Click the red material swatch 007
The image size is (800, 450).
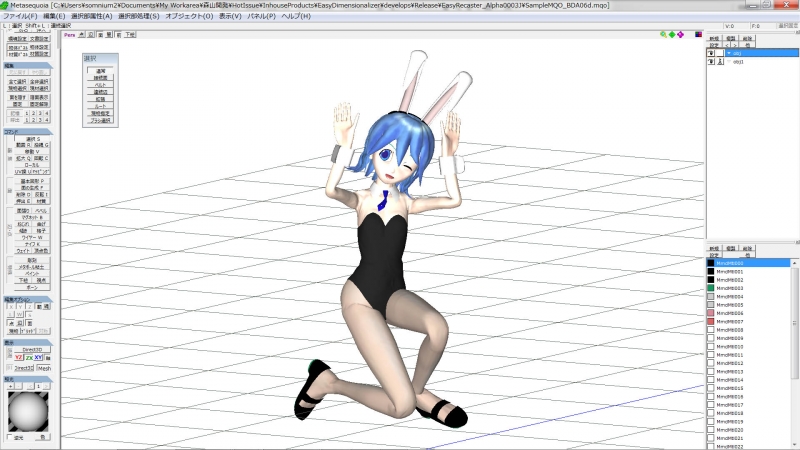711,321
